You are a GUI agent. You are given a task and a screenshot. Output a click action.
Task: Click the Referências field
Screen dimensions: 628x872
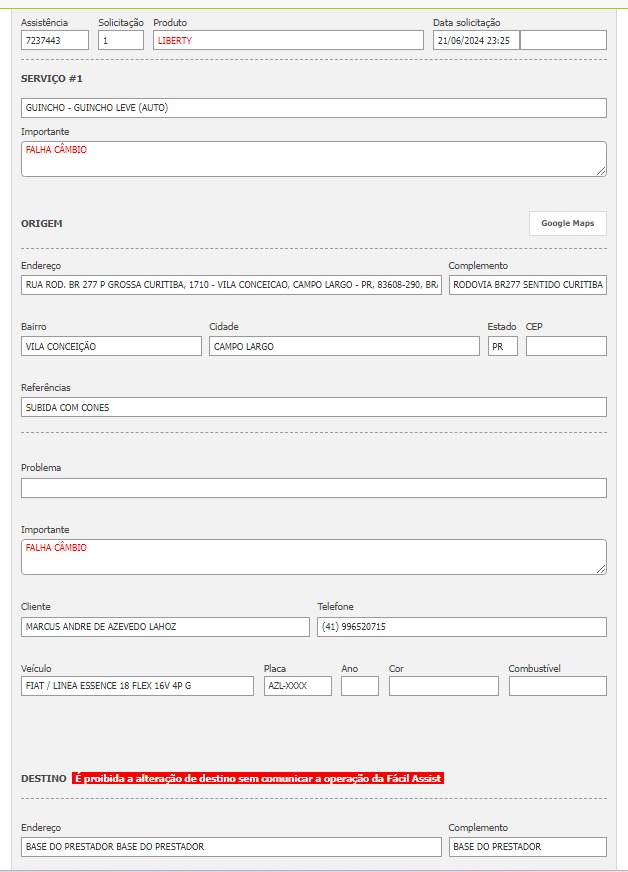click(x=313, y=407)
